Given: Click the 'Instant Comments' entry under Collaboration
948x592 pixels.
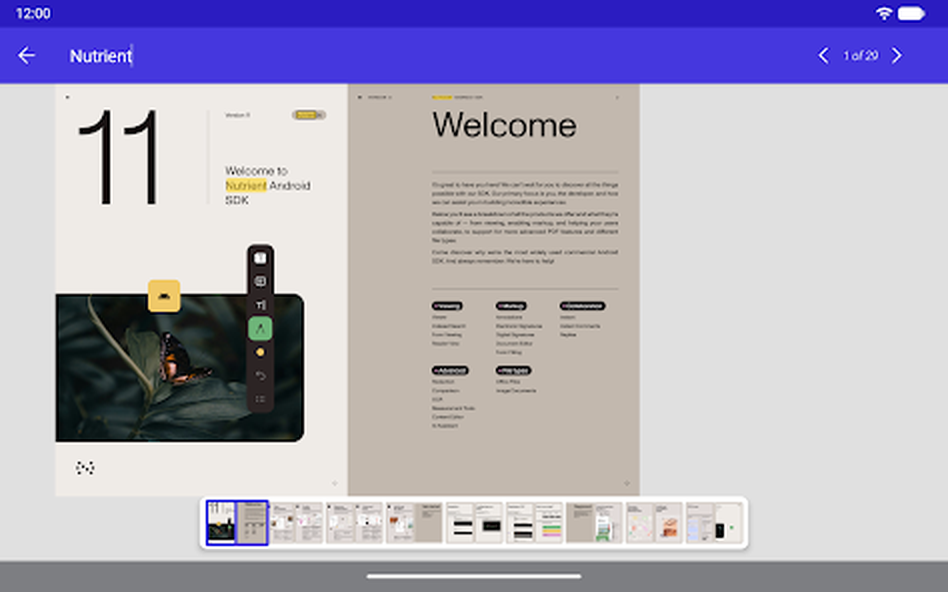Looking at the screenshot, I should [x=580, y=326].
